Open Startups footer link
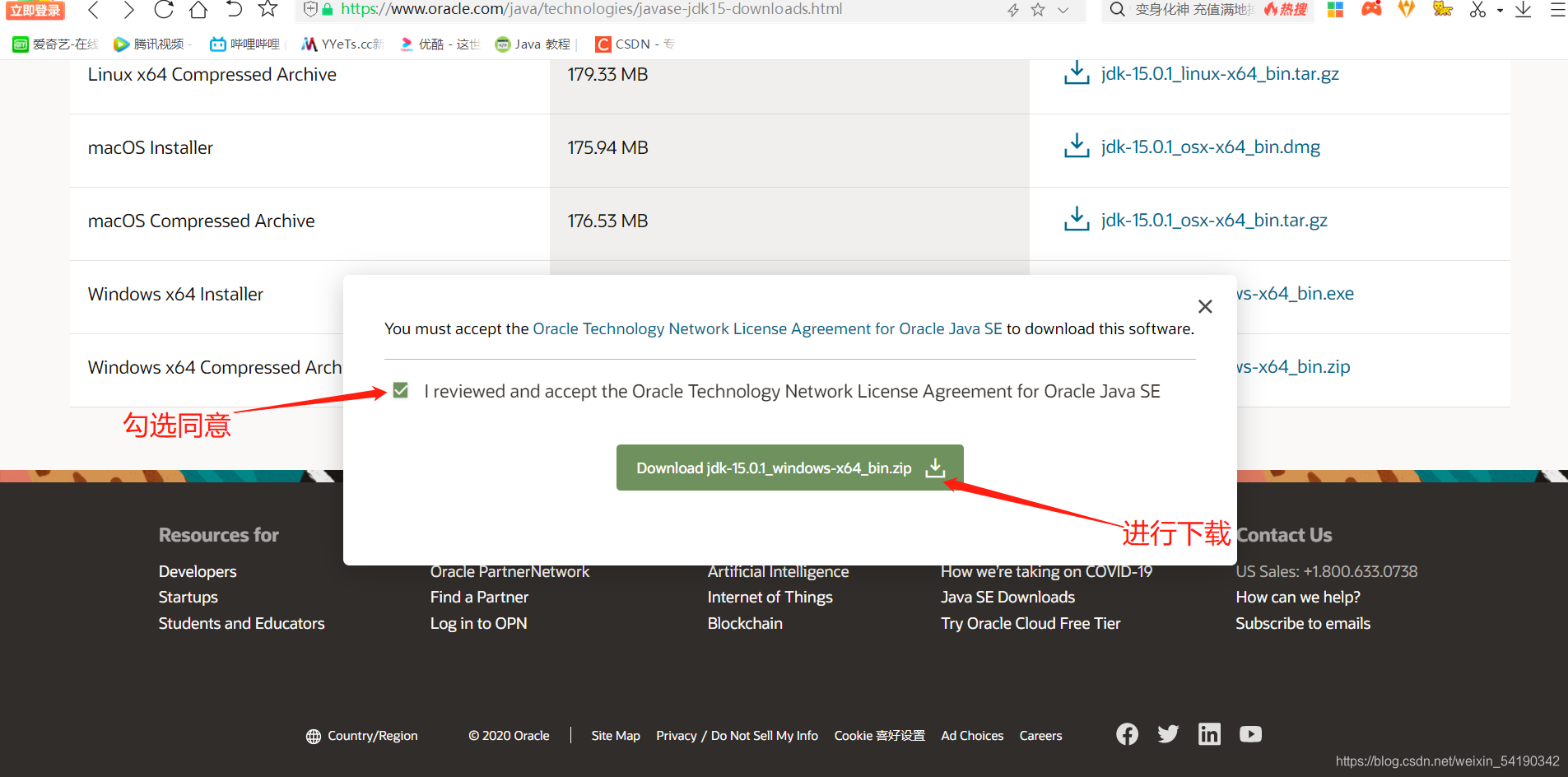1568x777 pixels. point(188,597)
